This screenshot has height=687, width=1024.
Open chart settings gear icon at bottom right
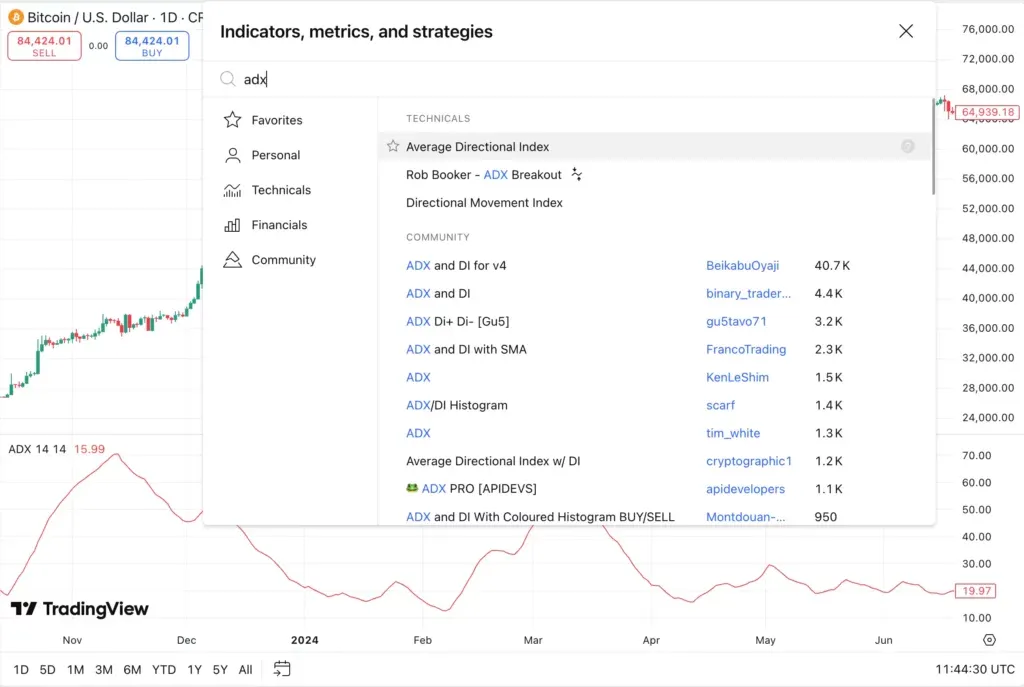coord(989,640)
